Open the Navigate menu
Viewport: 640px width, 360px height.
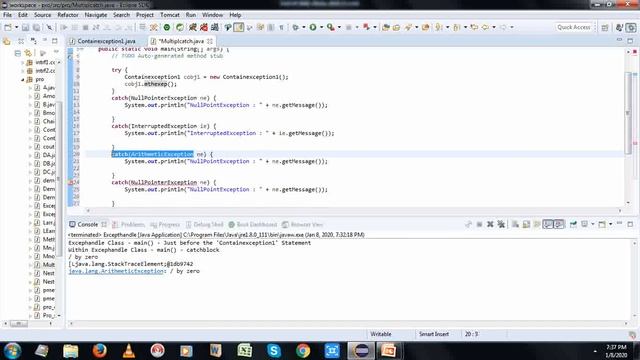click(x=96, y=15)
